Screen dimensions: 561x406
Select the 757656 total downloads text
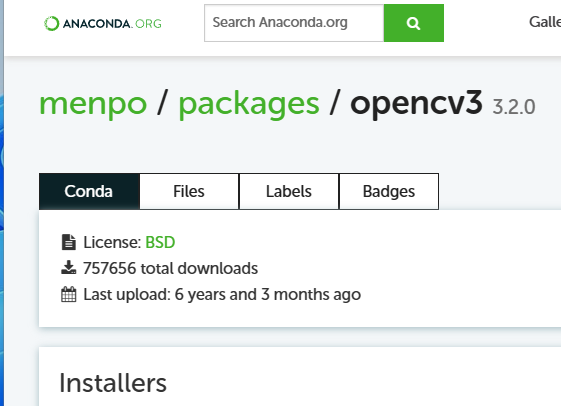(170, 268)
